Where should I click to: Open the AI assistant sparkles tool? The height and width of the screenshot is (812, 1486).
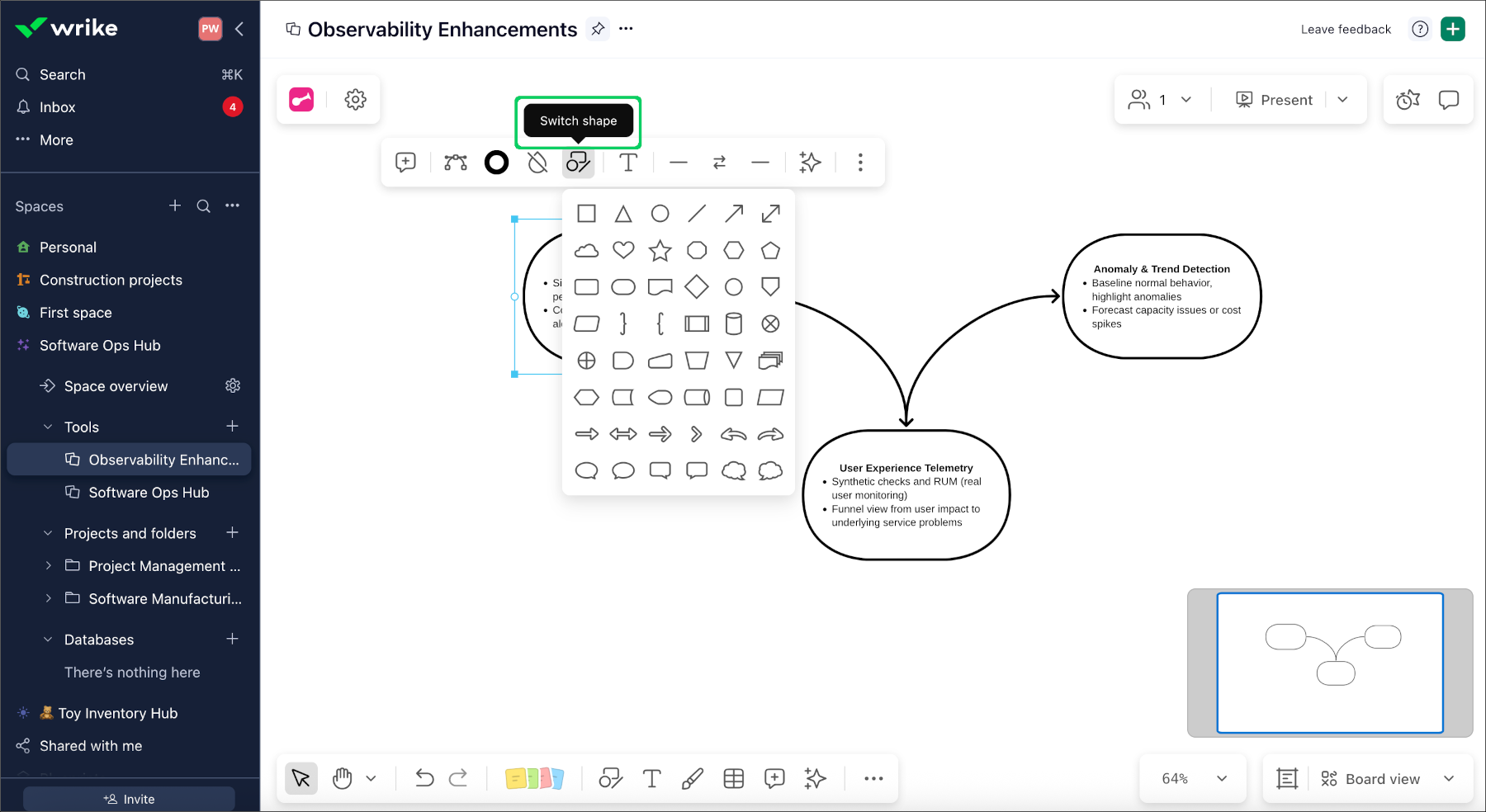[815, 777]
